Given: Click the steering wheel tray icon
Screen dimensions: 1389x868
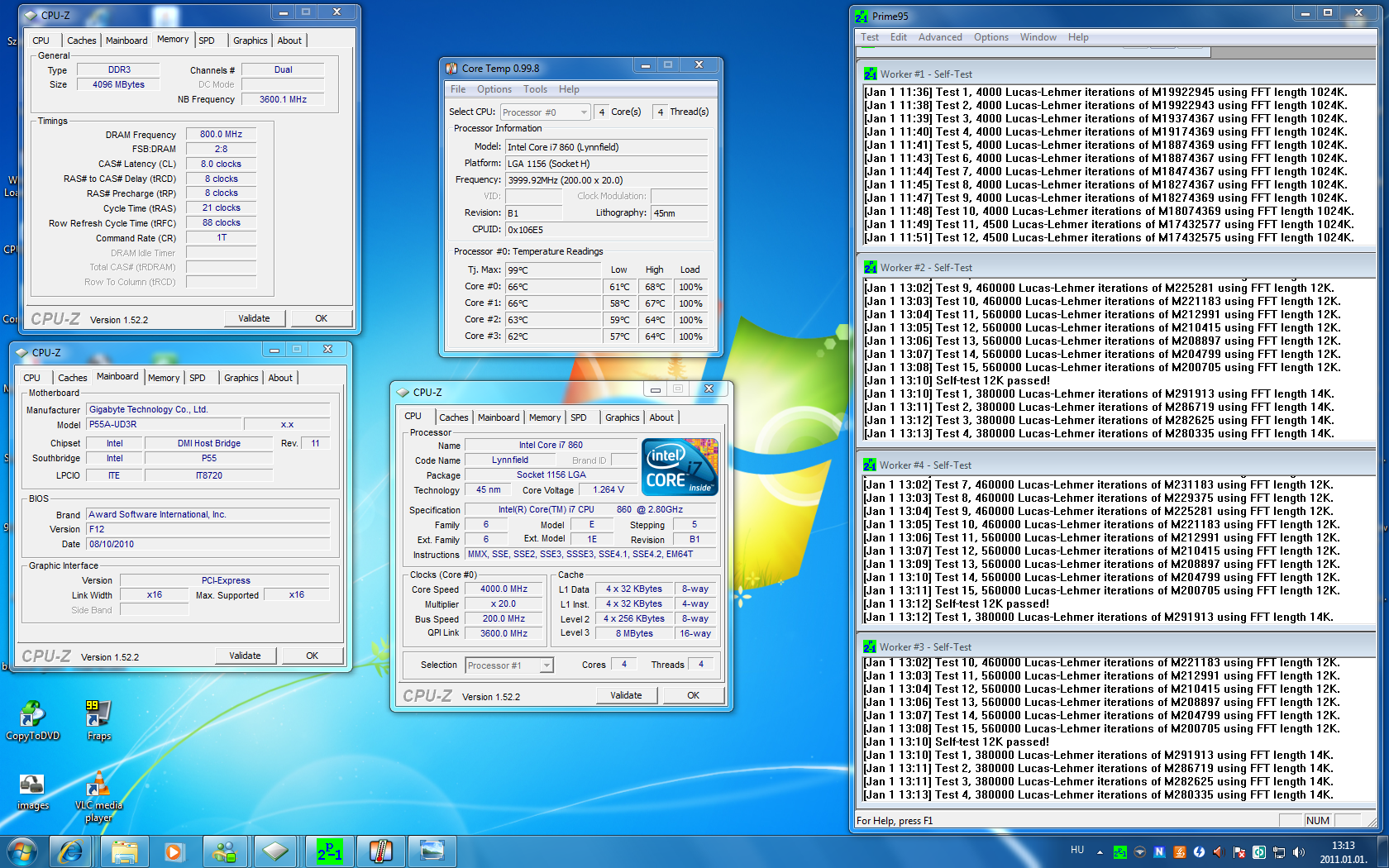Looking at the screenshot, I should [x=1140, y=852].
